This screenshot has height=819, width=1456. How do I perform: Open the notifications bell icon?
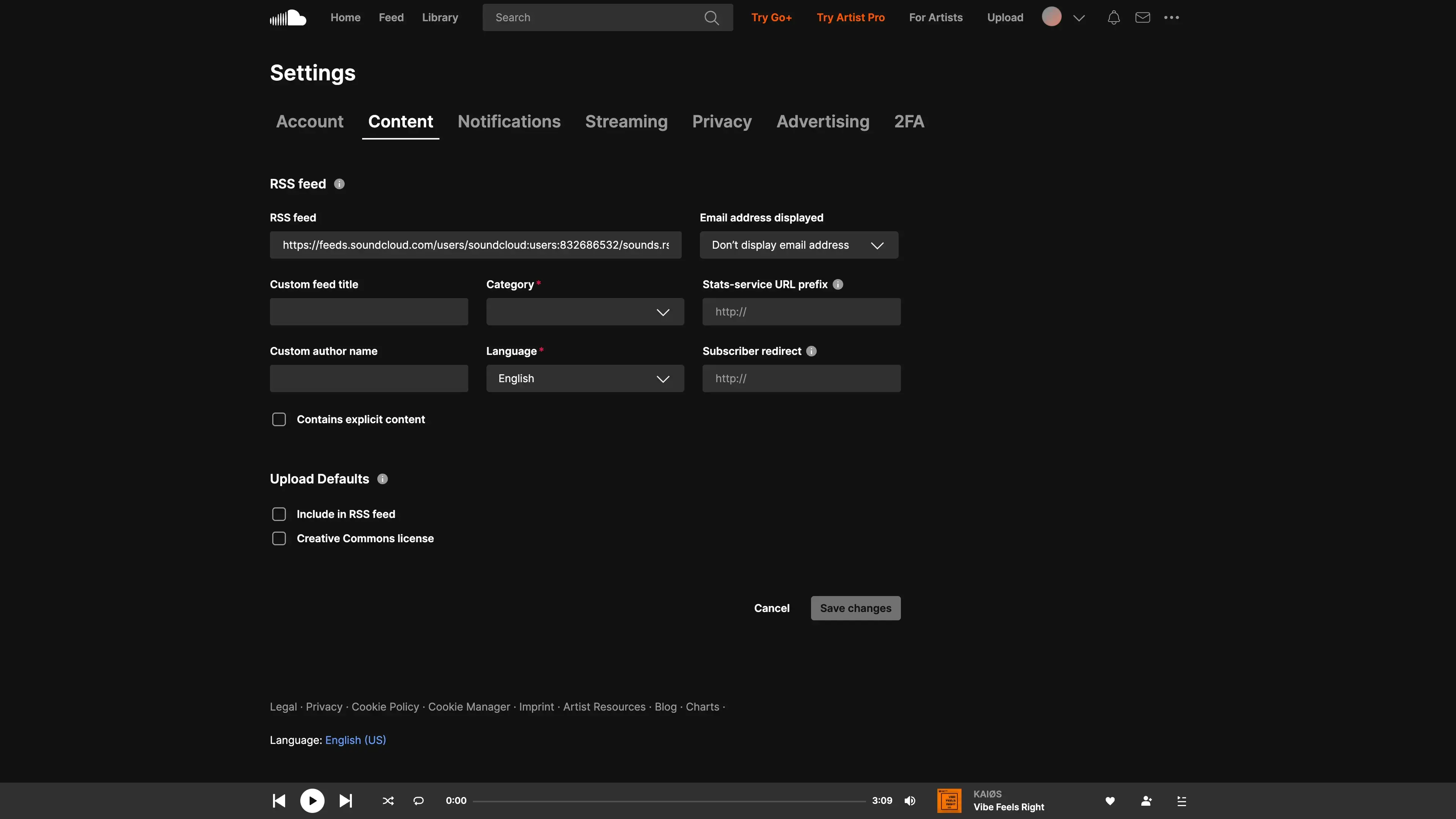pos(1114,17)
